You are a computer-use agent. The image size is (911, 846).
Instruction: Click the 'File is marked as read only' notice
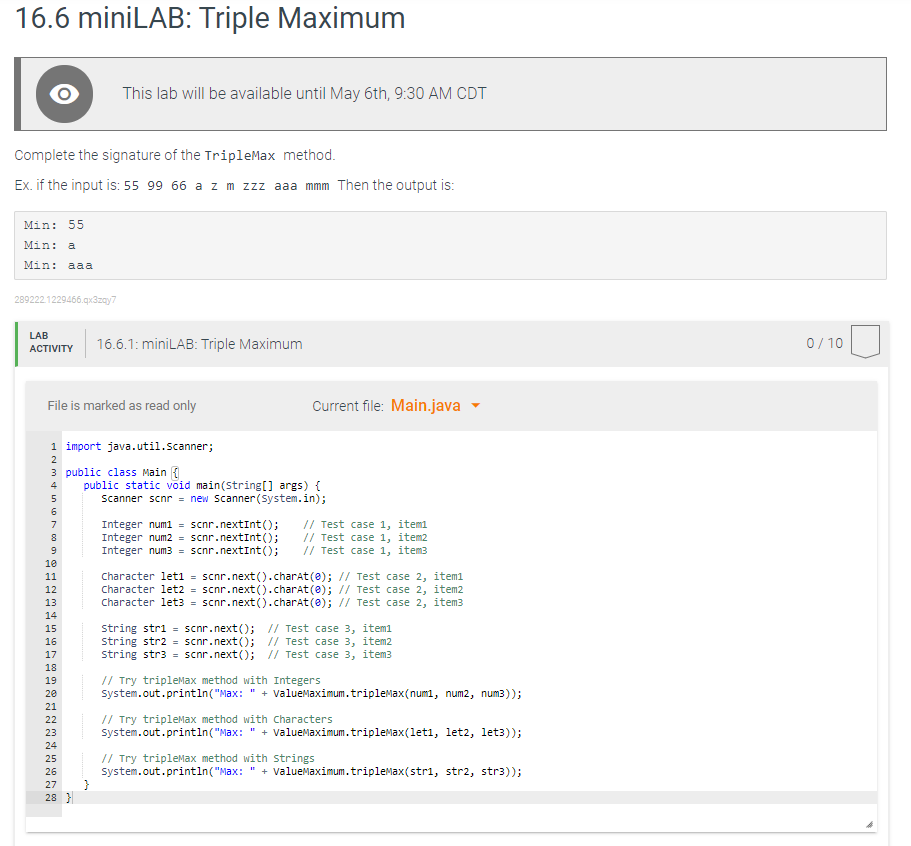tap(121, 406)
